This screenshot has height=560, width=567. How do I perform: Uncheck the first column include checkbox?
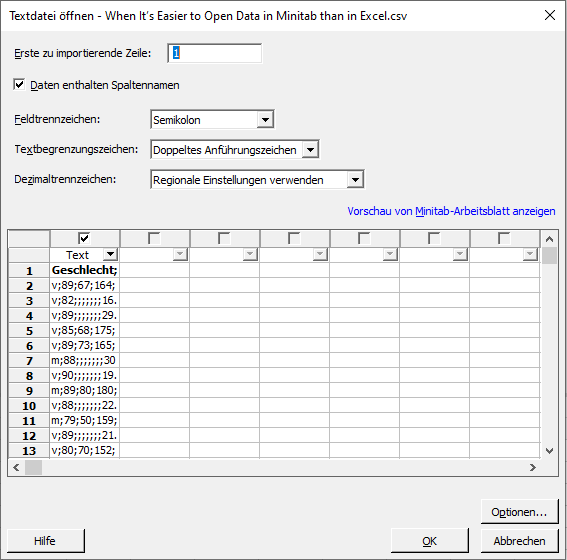tap(84, 238)
